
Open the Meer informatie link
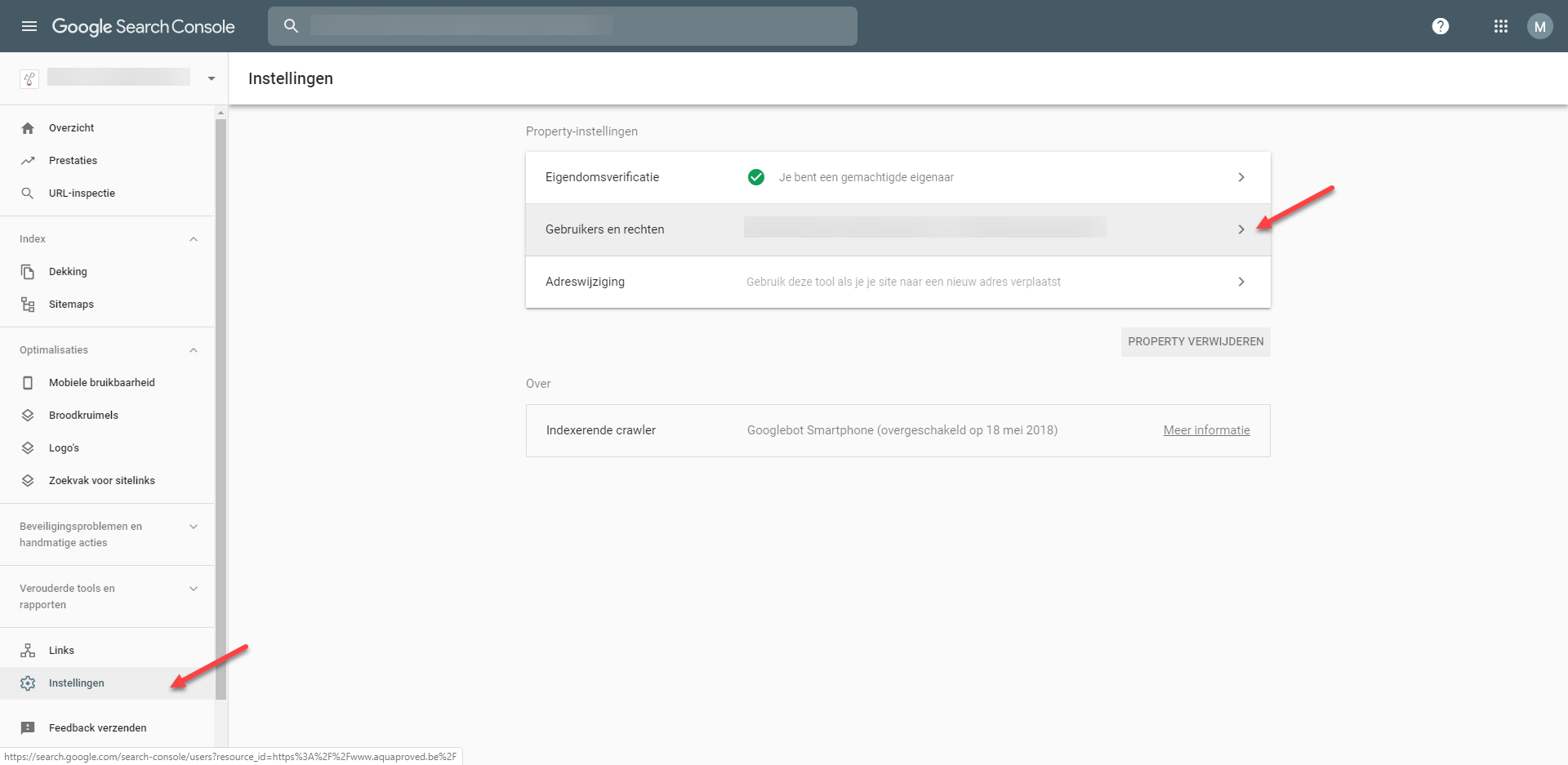tap(1206, 430)
